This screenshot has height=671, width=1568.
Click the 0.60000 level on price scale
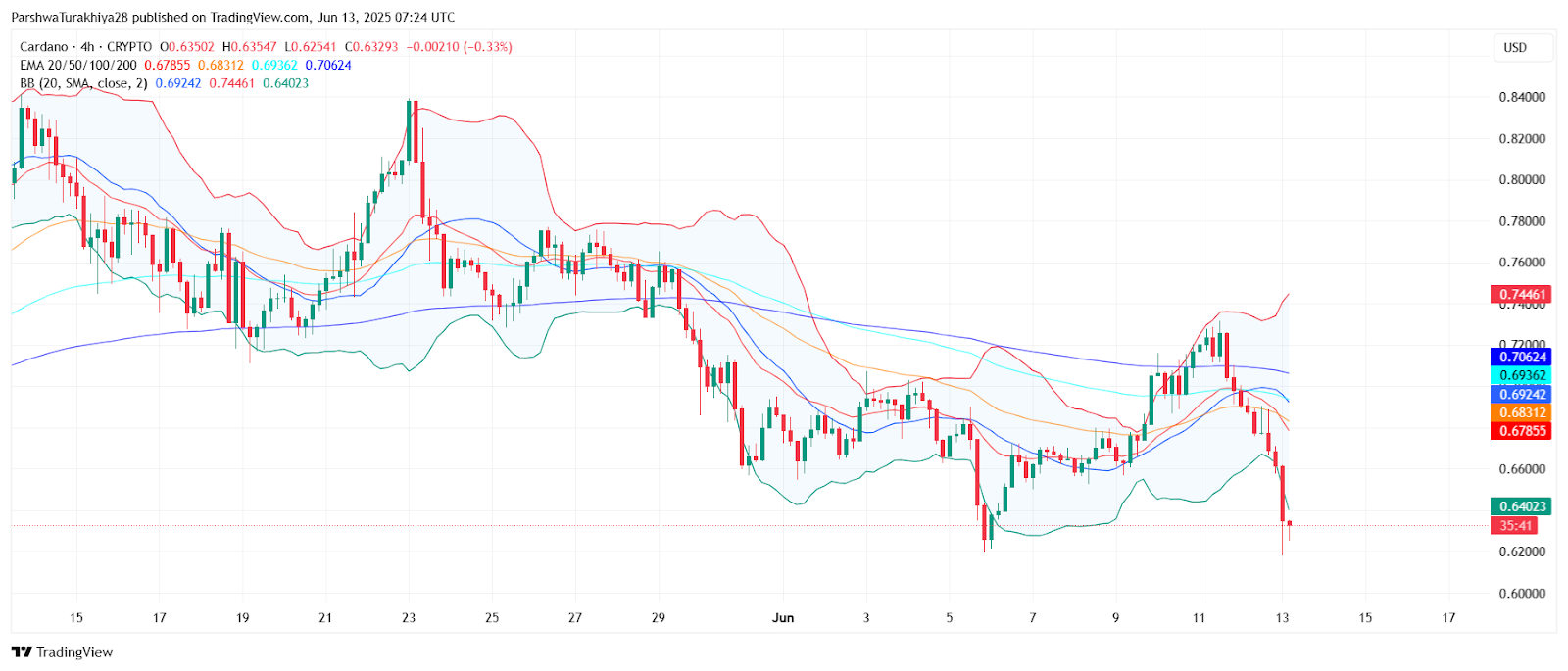click(x=1522, y=594)
